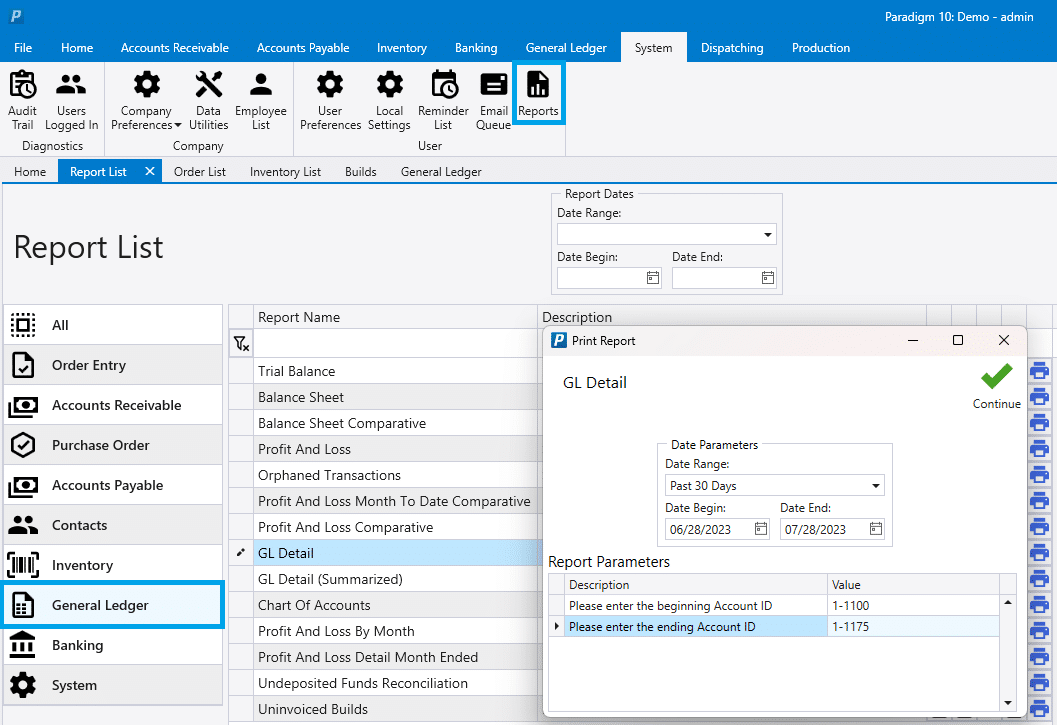Clear the report name filter icon
1057x725 pixels.
click(x=241, y=344)
